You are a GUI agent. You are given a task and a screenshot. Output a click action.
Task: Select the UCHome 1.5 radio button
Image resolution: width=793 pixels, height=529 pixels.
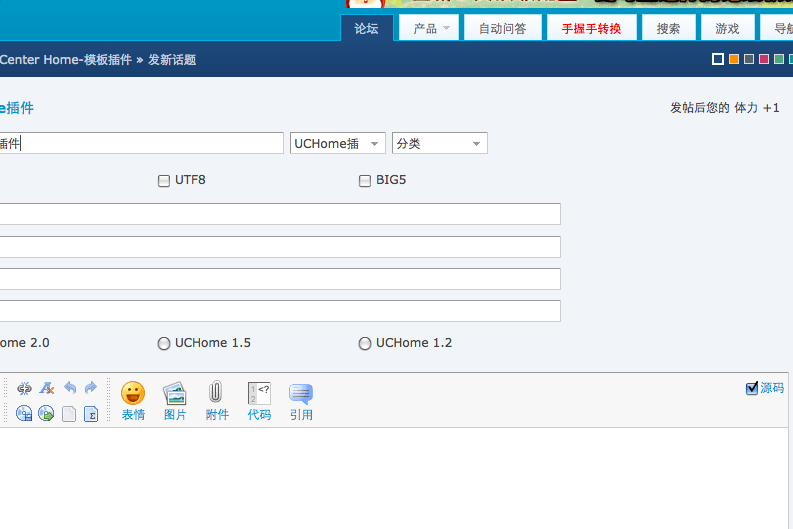164,344
